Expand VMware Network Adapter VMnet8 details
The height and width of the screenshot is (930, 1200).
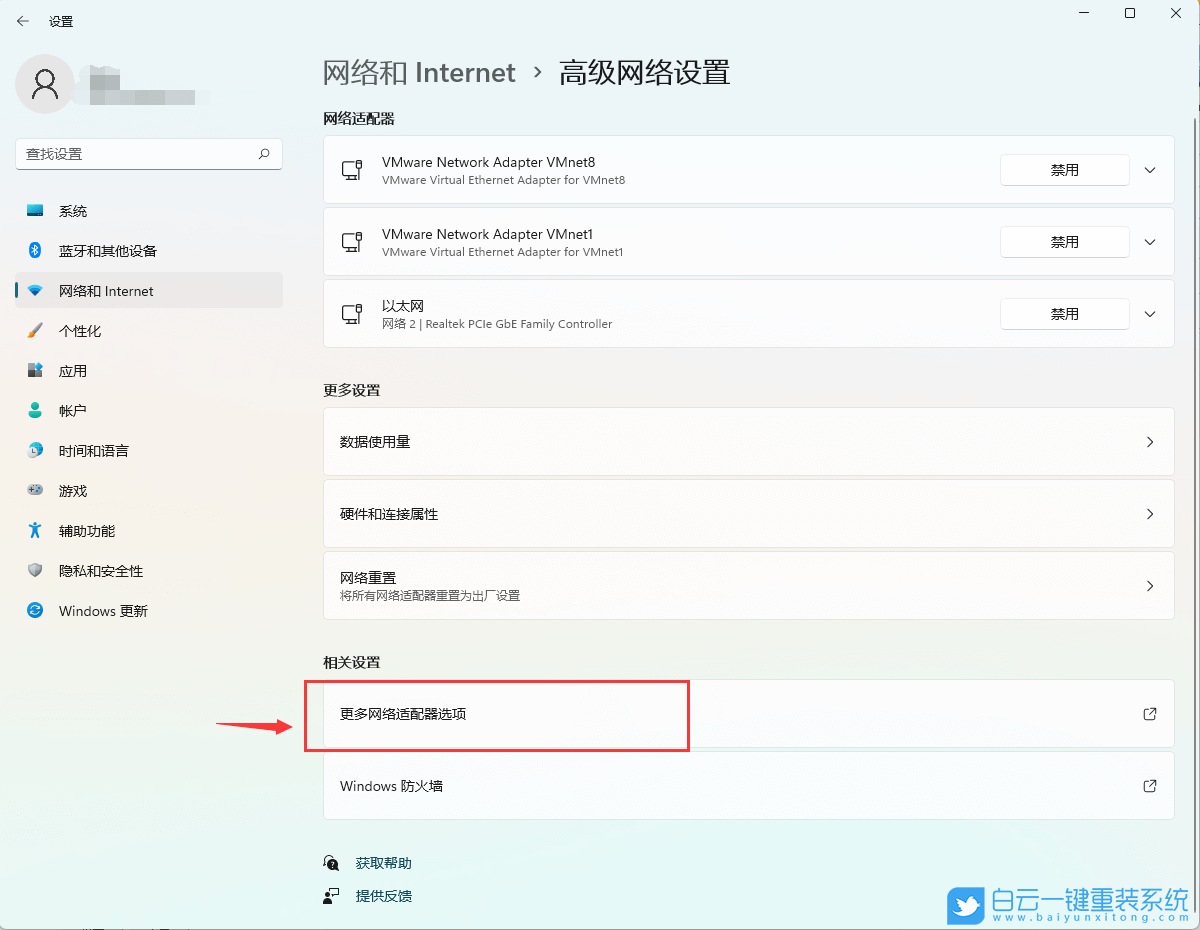[x=1150, y=170]
